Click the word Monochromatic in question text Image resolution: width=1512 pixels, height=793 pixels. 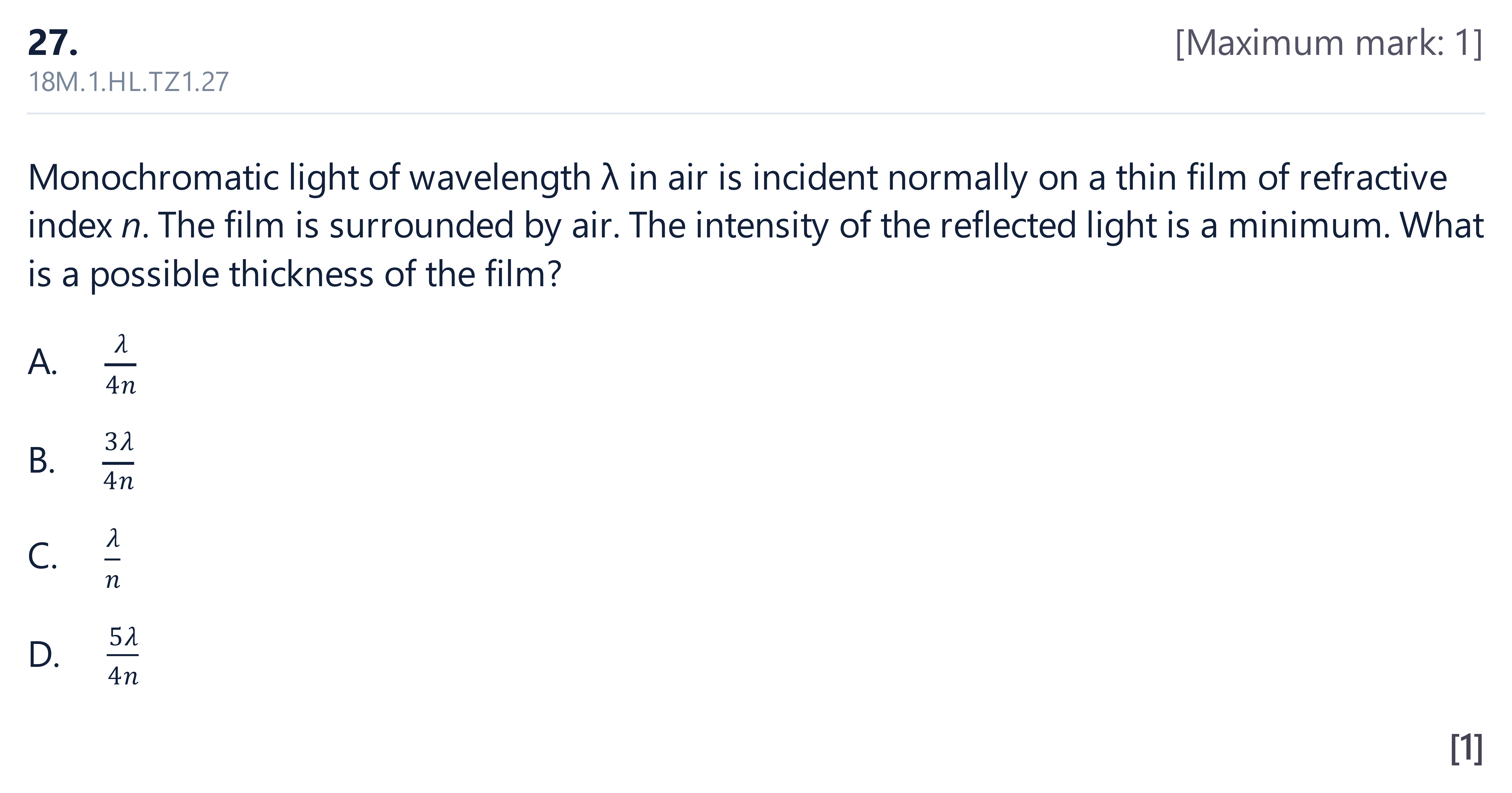[x=153, y=177]
